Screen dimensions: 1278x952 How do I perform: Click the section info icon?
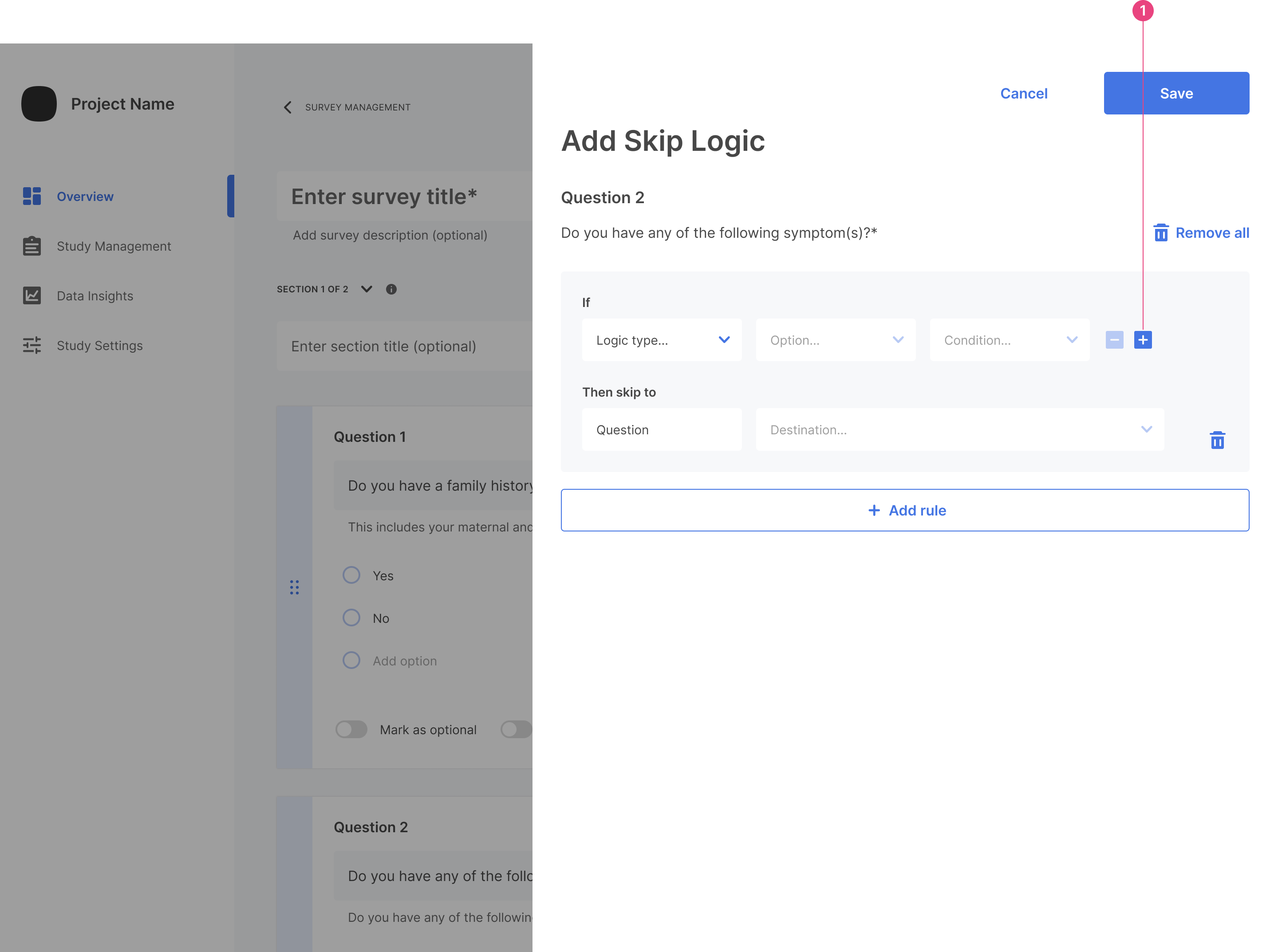pyautogui.click(x=391, y=289)
